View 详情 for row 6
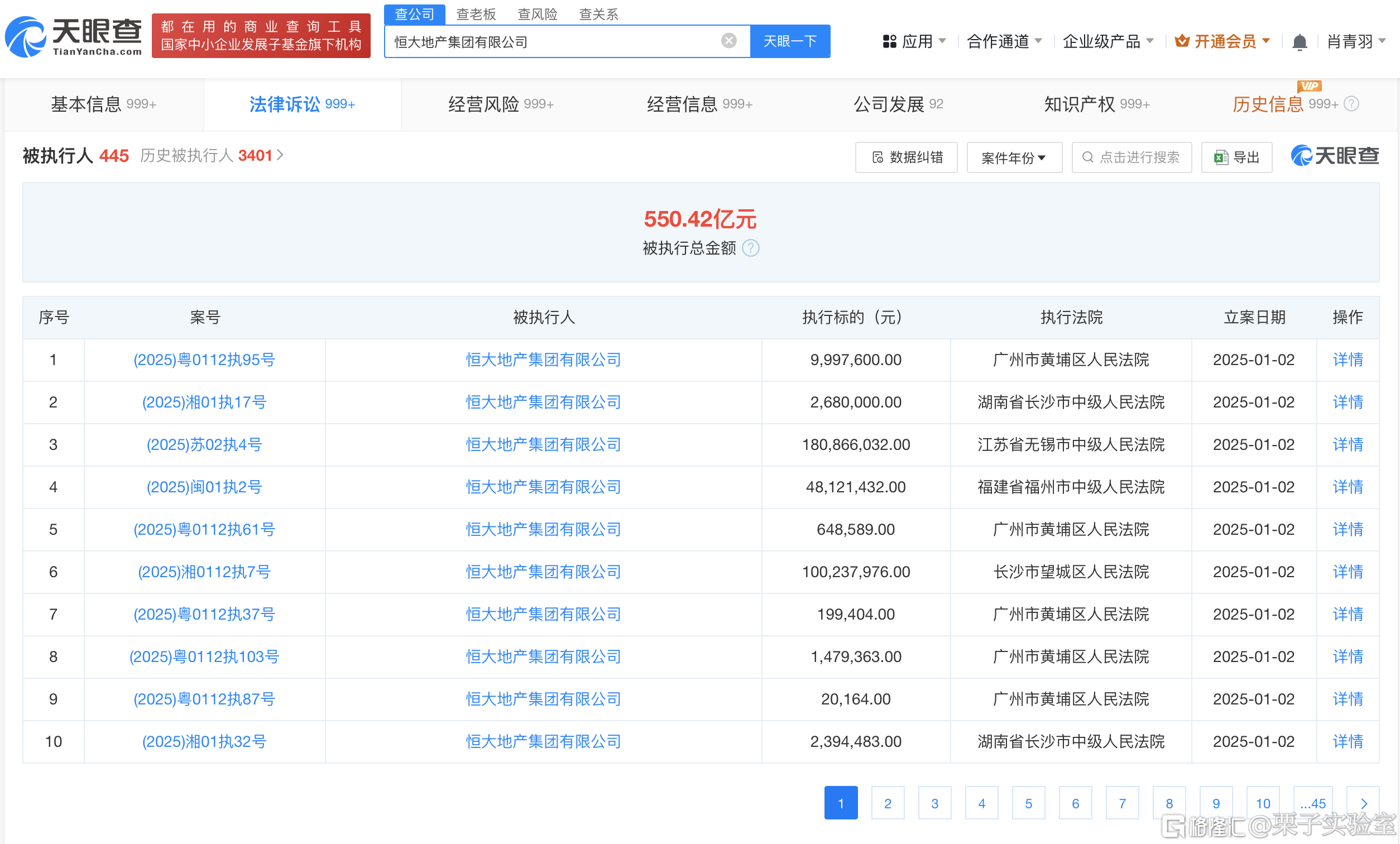 coord(1348,572)
